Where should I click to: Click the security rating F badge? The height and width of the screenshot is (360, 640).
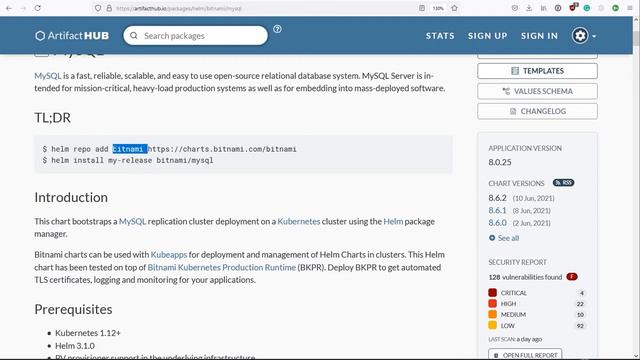[x=572, y=277]
